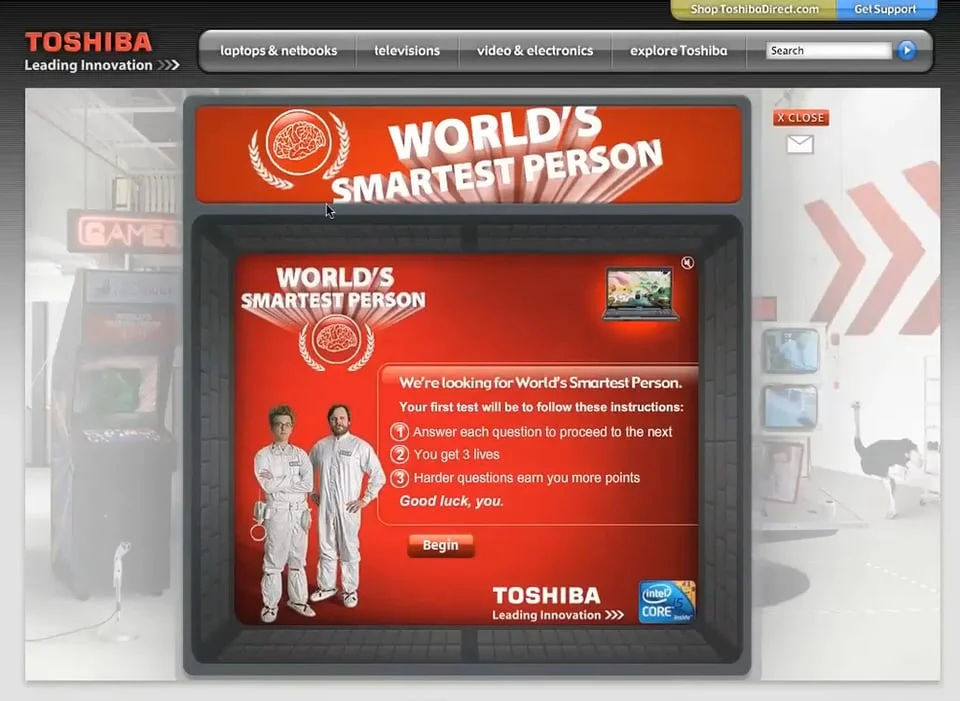Open the Get Support tab
The height and width of the screenshot is (701, 960).
tap(885, 9)
